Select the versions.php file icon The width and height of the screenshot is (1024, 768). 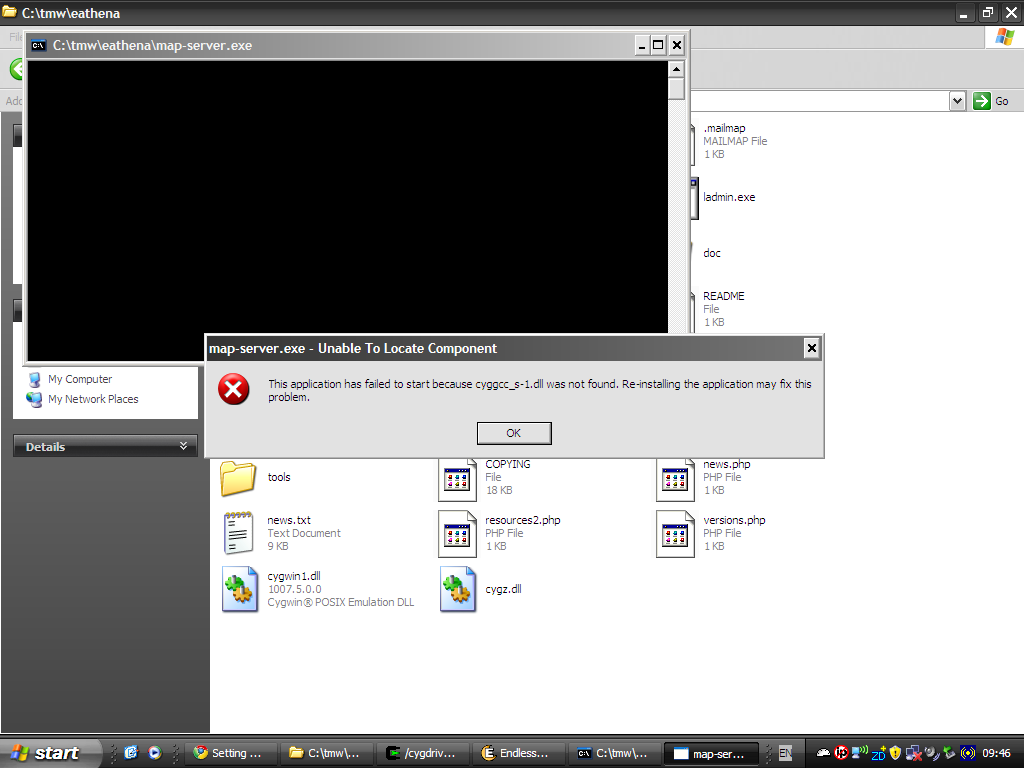click(x=675, y=533)
